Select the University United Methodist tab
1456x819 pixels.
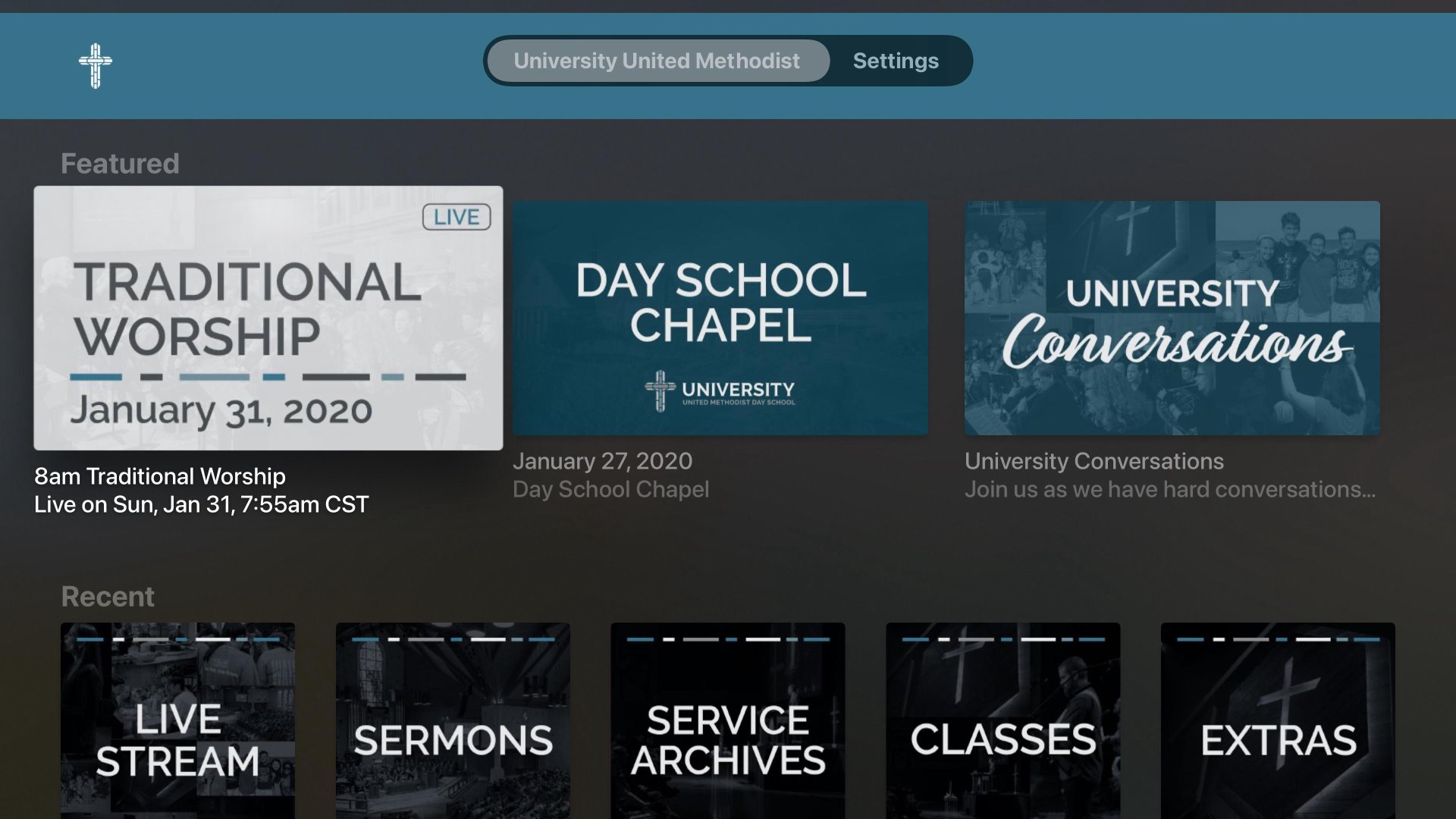(657, 61)
